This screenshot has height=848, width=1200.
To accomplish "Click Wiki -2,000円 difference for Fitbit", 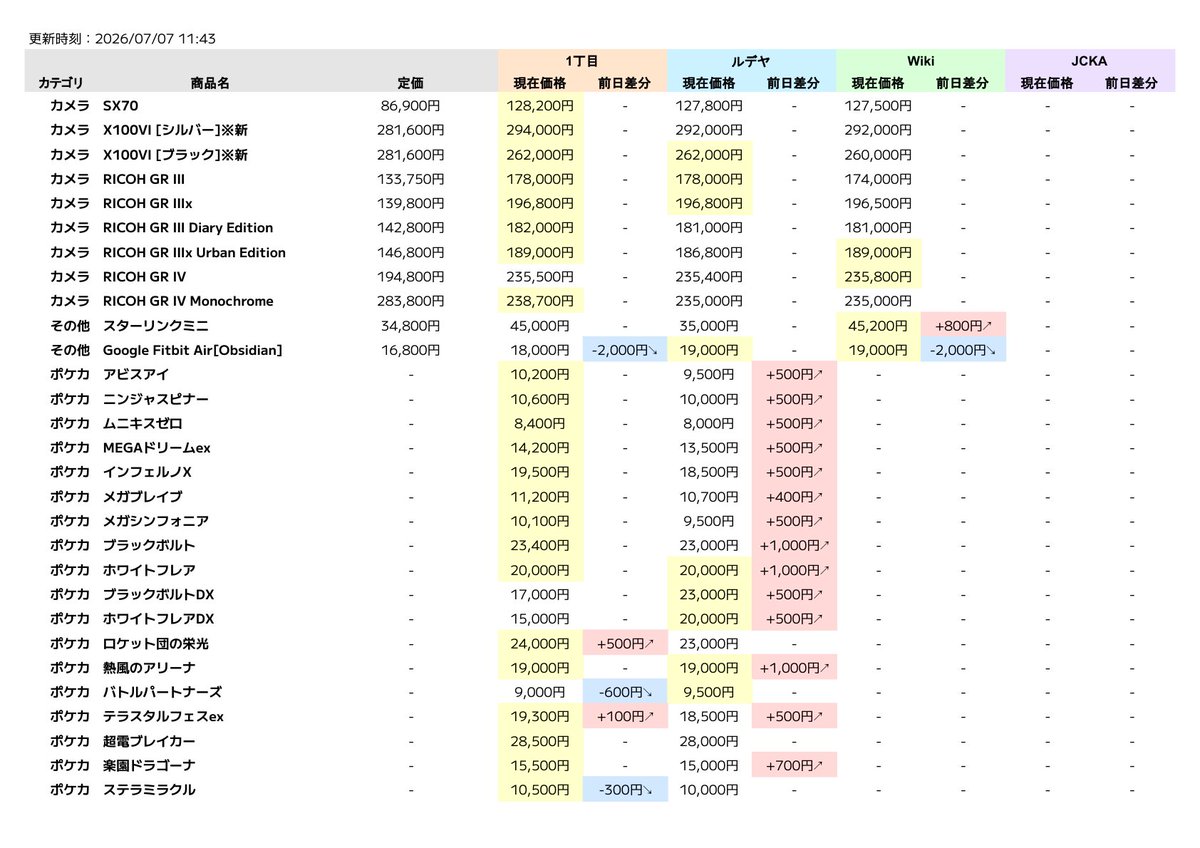I will (x=963, y=350).
